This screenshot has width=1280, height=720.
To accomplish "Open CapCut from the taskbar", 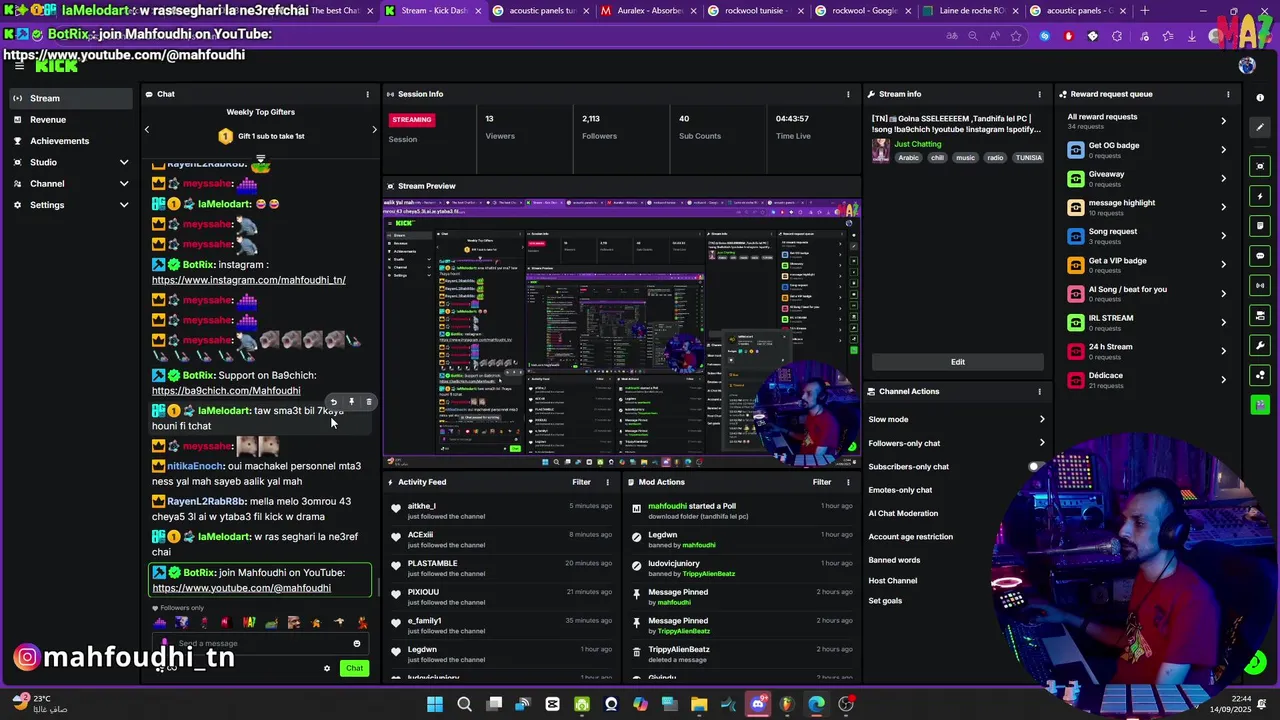I will [x=552, y=704].
